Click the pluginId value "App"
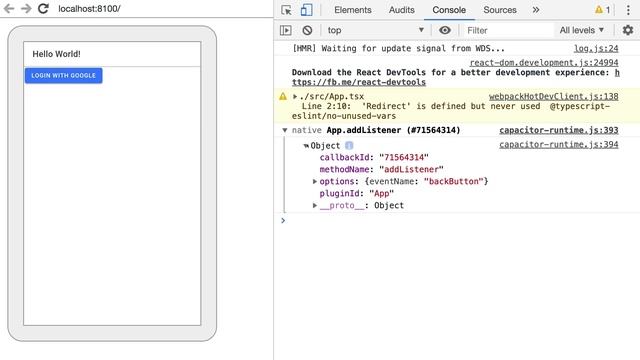The image size is (640, 360). coord(382,193)
